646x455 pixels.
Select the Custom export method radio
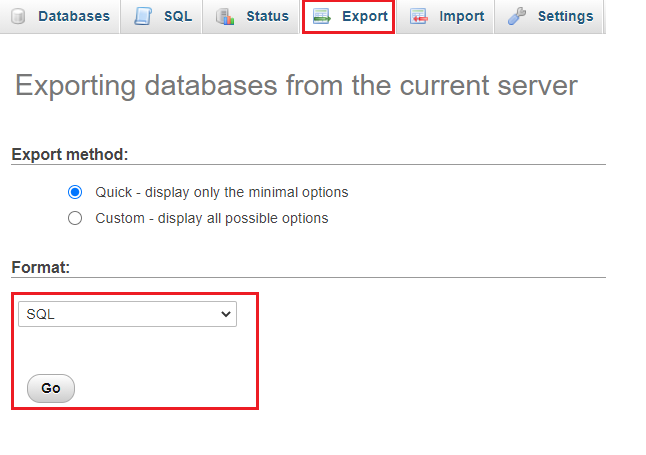tap(75, 218)
